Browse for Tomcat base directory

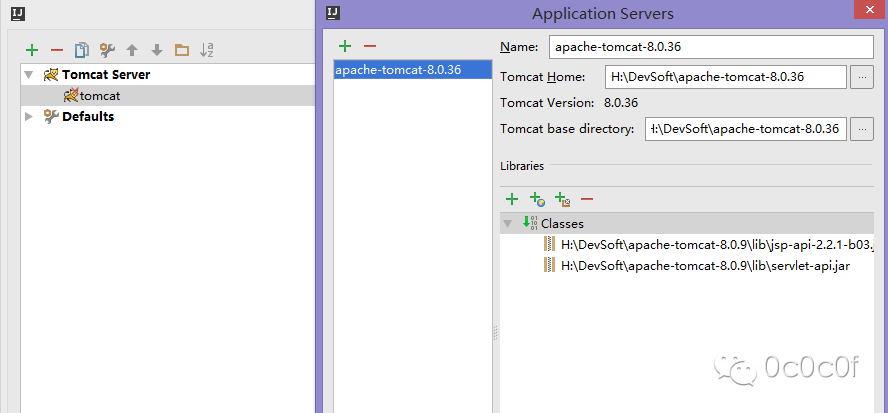(x=862, y=129)
